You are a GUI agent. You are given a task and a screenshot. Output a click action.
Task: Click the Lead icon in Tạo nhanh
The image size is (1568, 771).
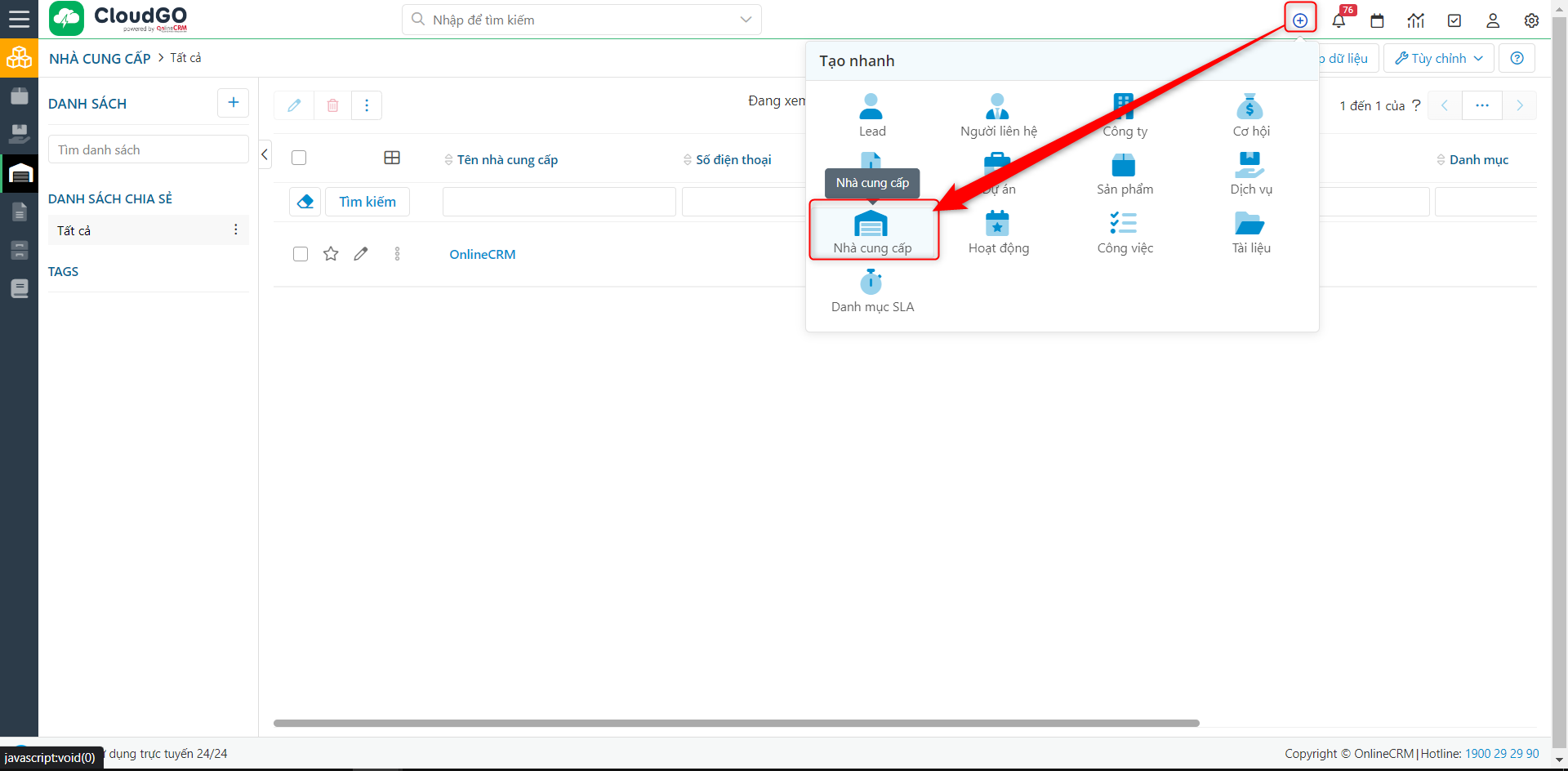click(871, 107)
